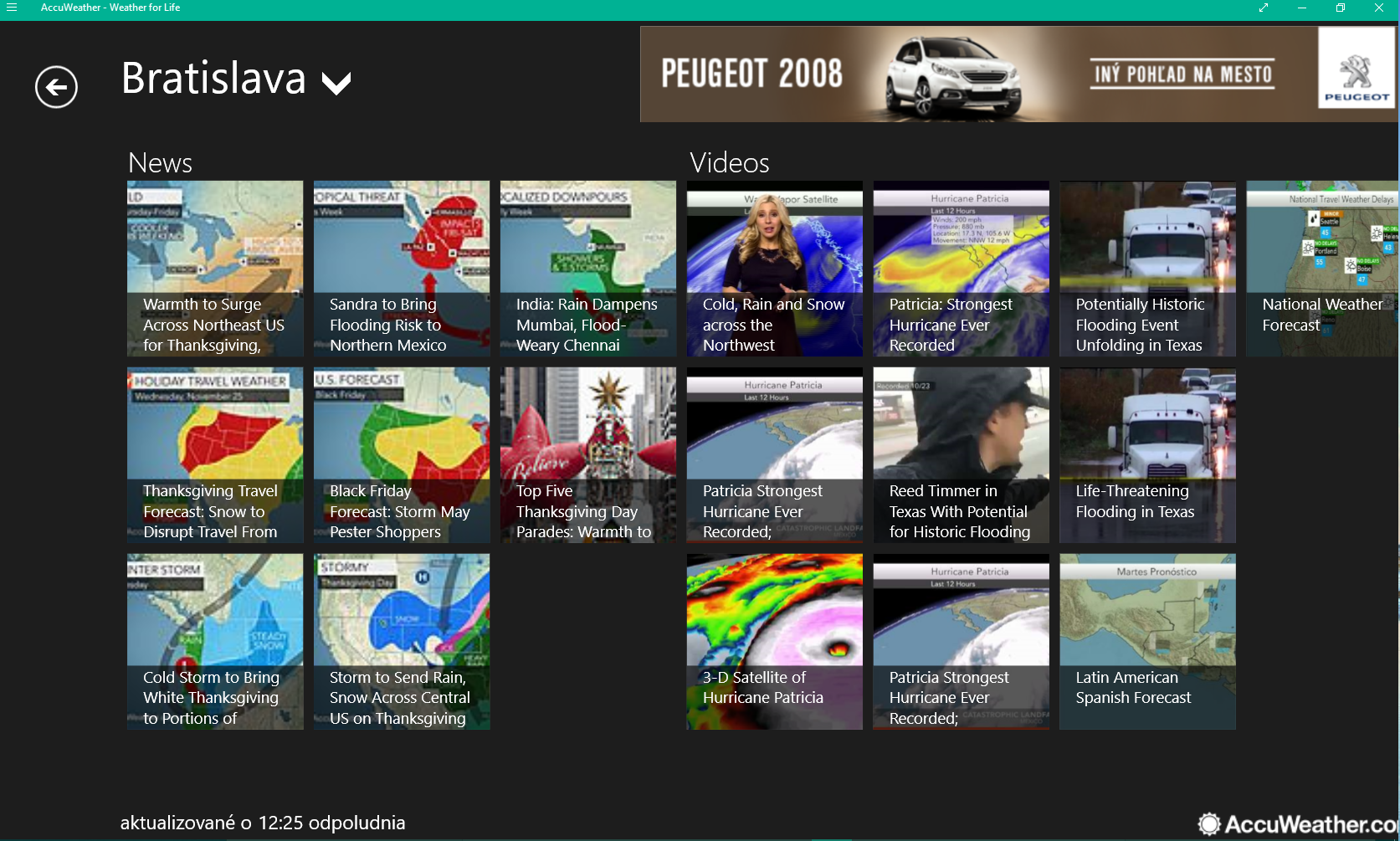Restore down the AccuWeather window
This screenshot has width=1400, height=841.
pyautogui.click(x=1341, y=8)
